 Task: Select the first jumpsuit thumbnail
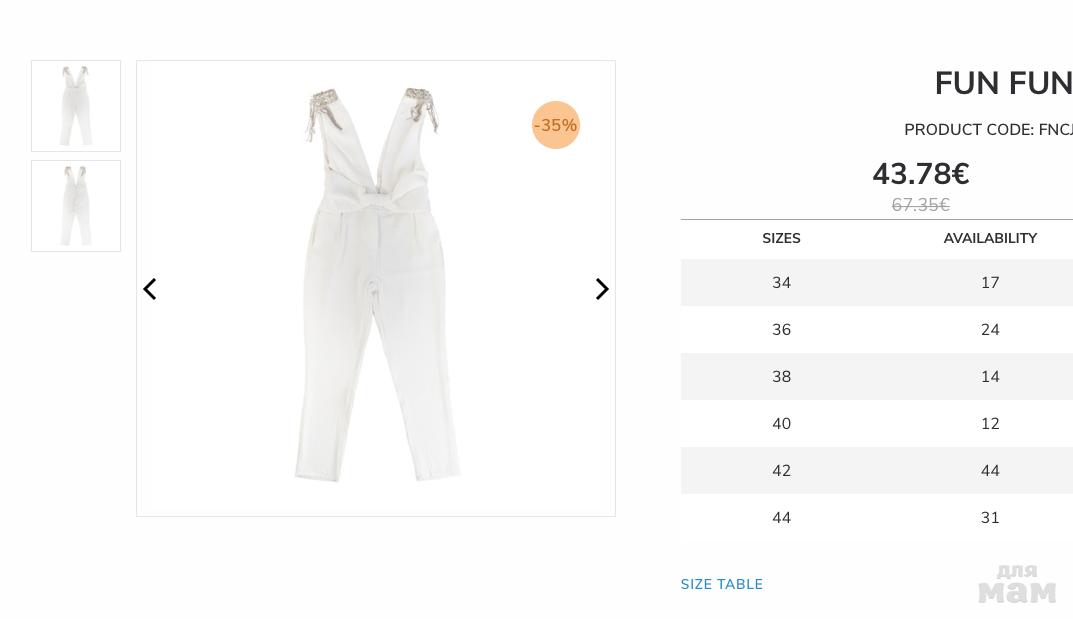point(76,106)
